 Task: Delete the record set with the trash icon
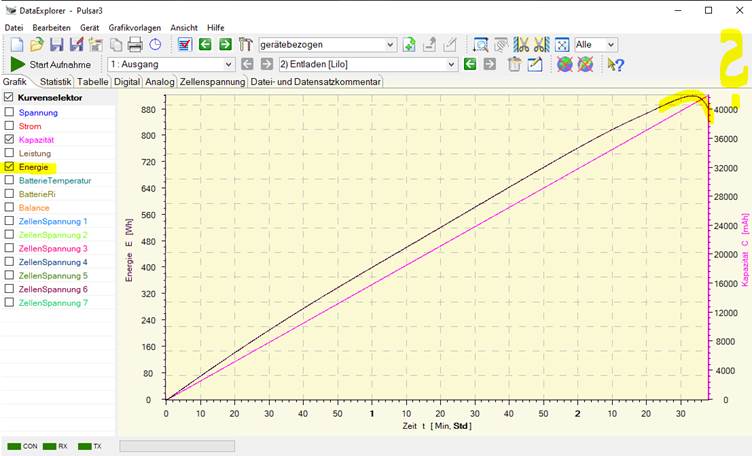click(514, 64)
